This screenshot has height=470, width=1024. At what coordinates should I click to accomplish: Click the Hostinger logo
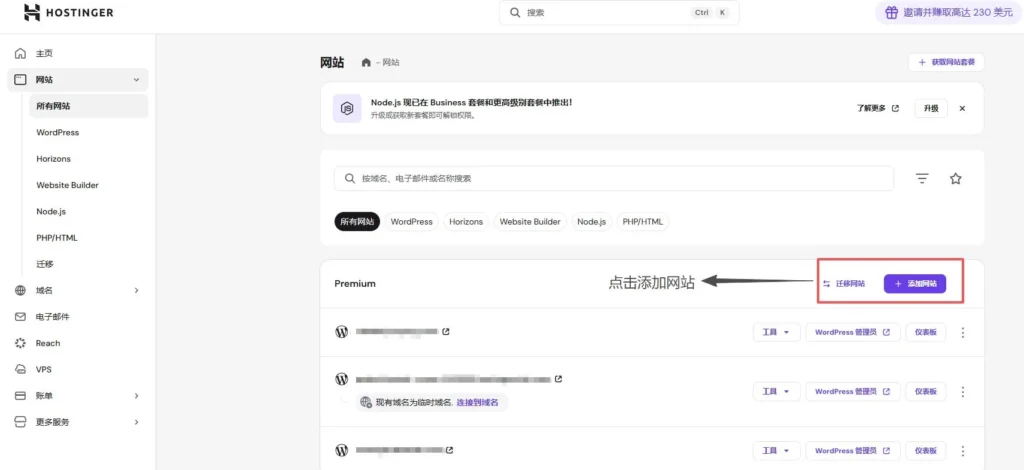(x=68, y=12)
